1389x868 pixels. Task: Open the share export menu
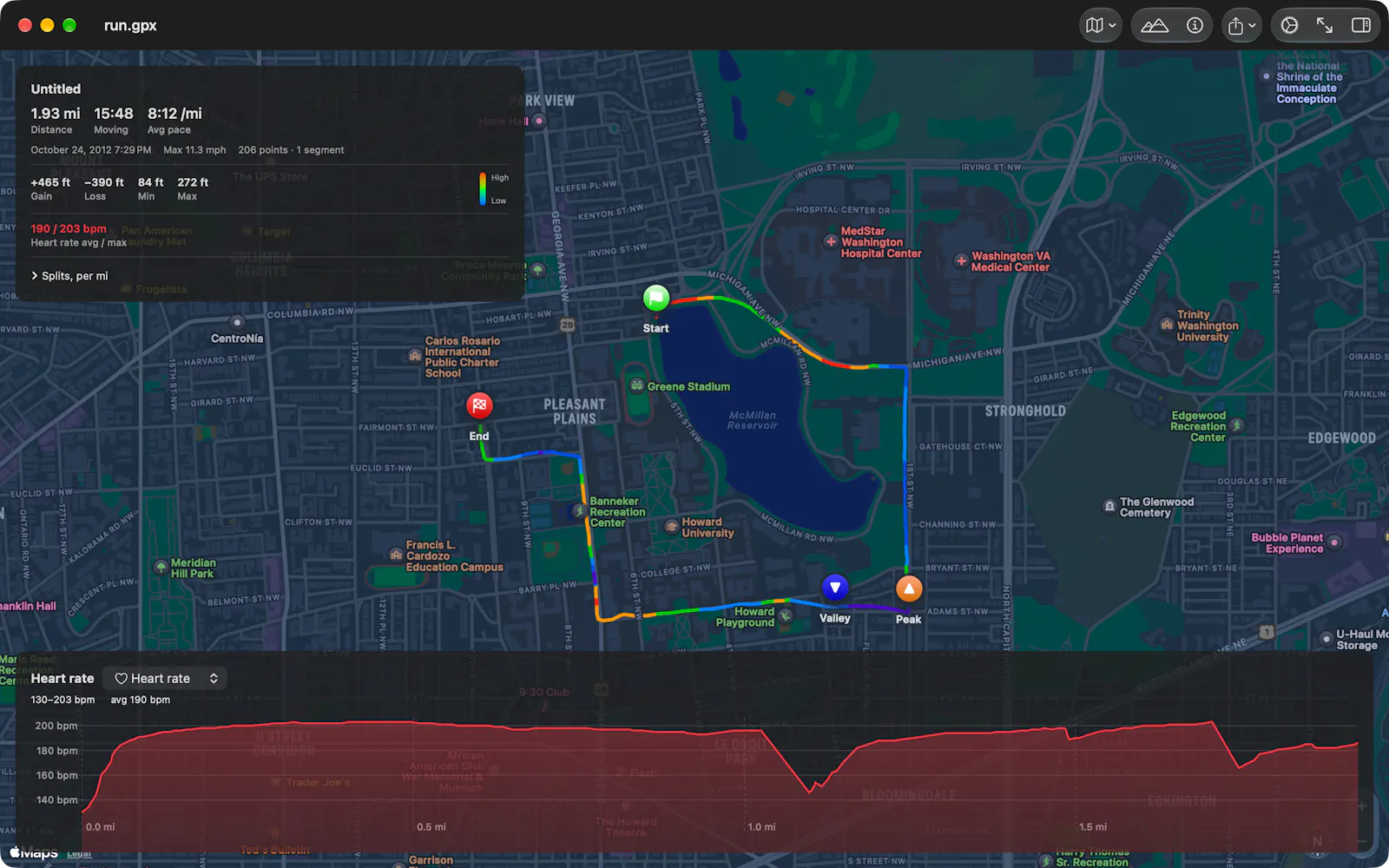[x=1242, y=26]
